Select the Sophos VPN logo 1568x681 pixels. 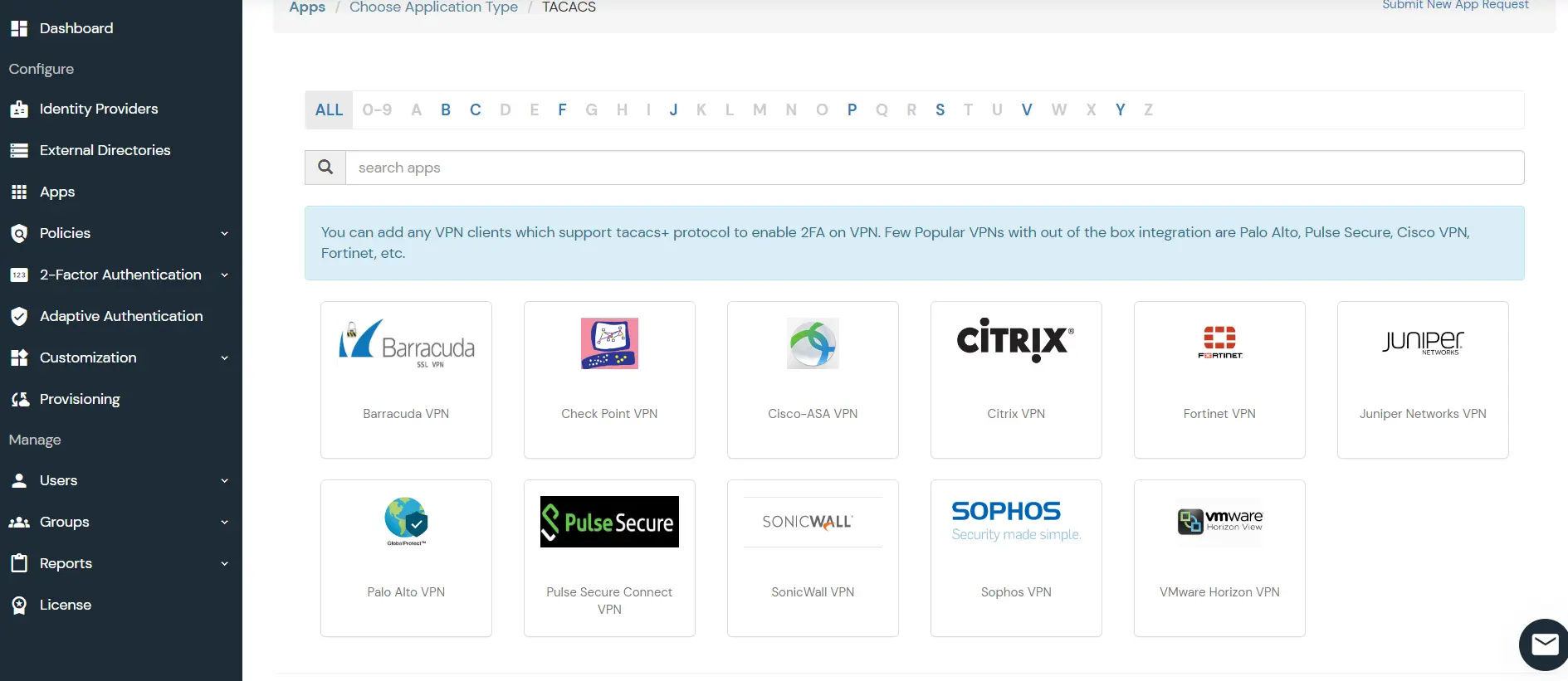coord(1016,521)
